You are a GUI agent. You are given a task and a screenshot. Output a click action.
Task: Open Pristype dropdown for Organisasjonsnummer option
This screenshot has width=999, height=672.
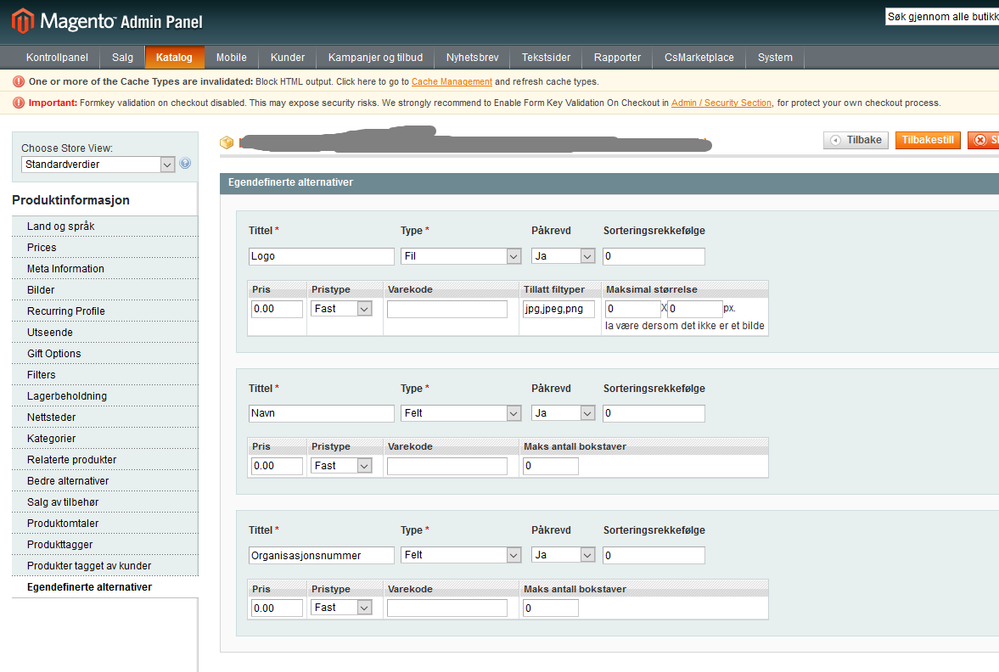(341, 608)
